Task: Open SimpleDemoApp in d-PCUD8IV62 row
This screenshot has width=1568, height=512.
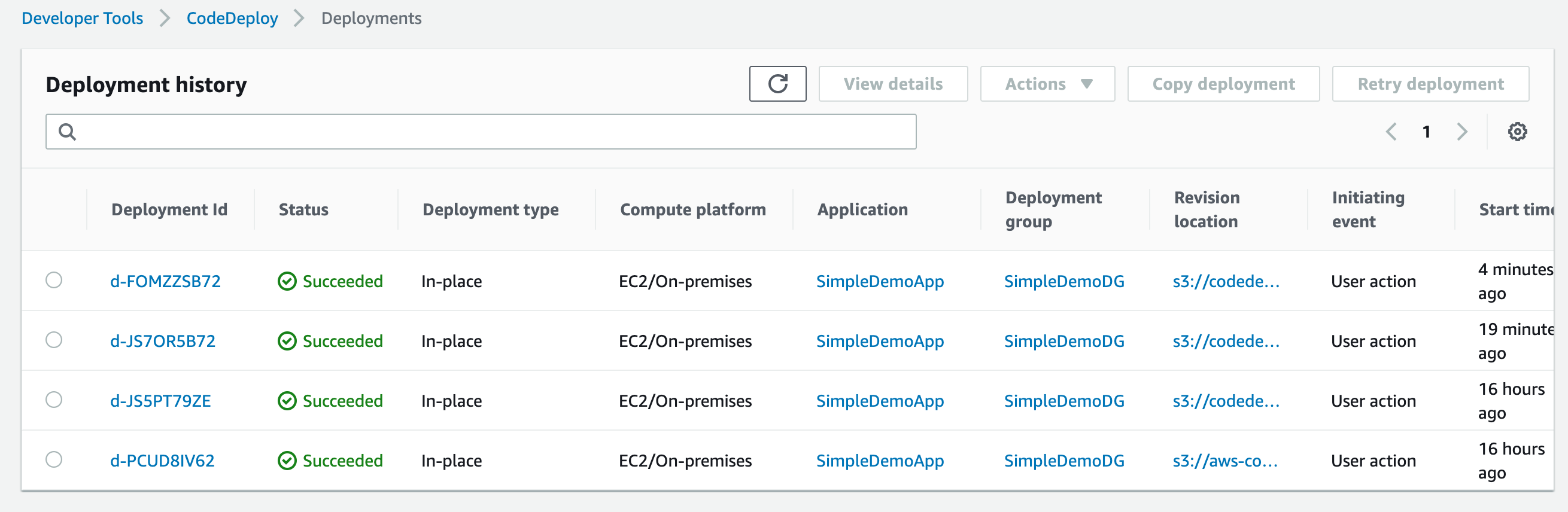Action: pos(880,461)
